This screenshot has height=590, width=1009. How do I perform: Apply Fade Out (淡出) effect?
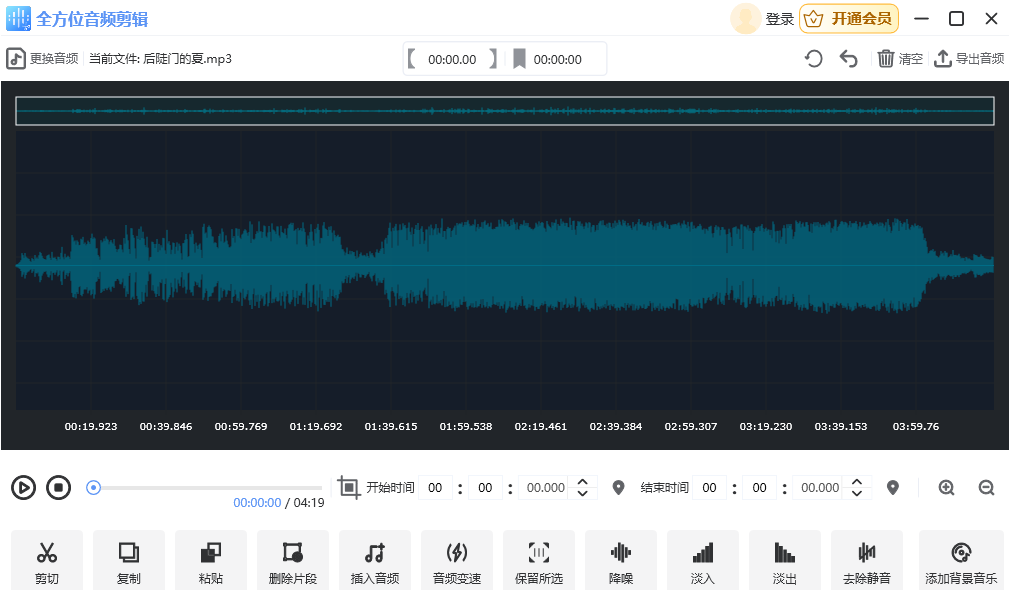pos(785,560)
